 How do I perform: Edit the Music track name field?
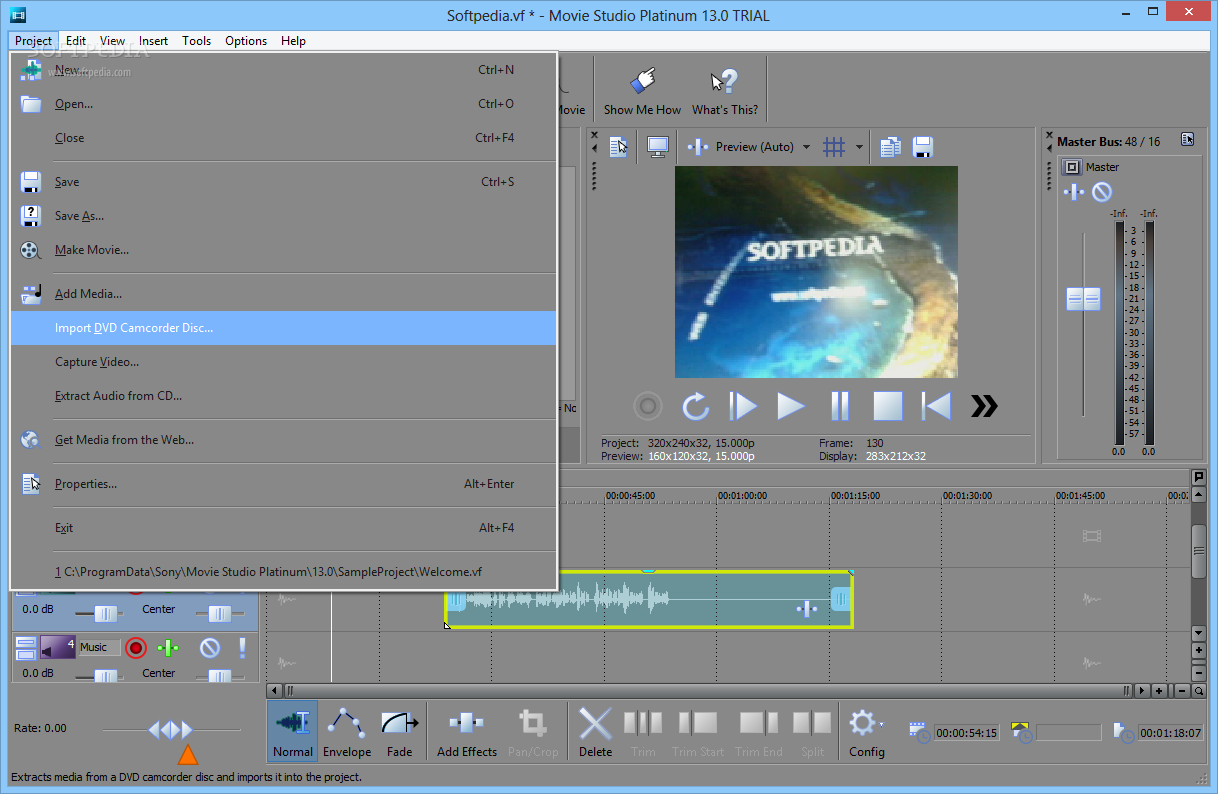click(99, 648)
